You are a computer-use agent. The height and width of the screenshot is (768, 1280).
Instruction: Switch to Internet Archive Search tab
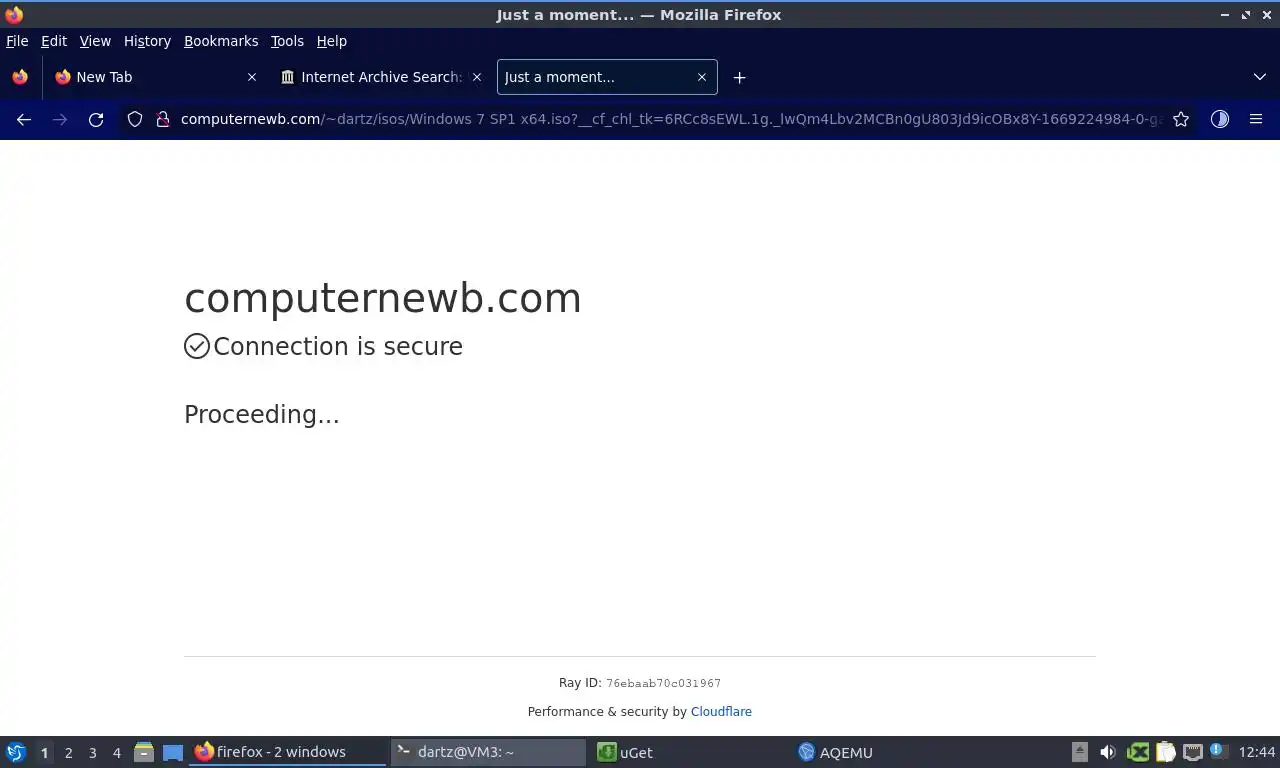381,77
